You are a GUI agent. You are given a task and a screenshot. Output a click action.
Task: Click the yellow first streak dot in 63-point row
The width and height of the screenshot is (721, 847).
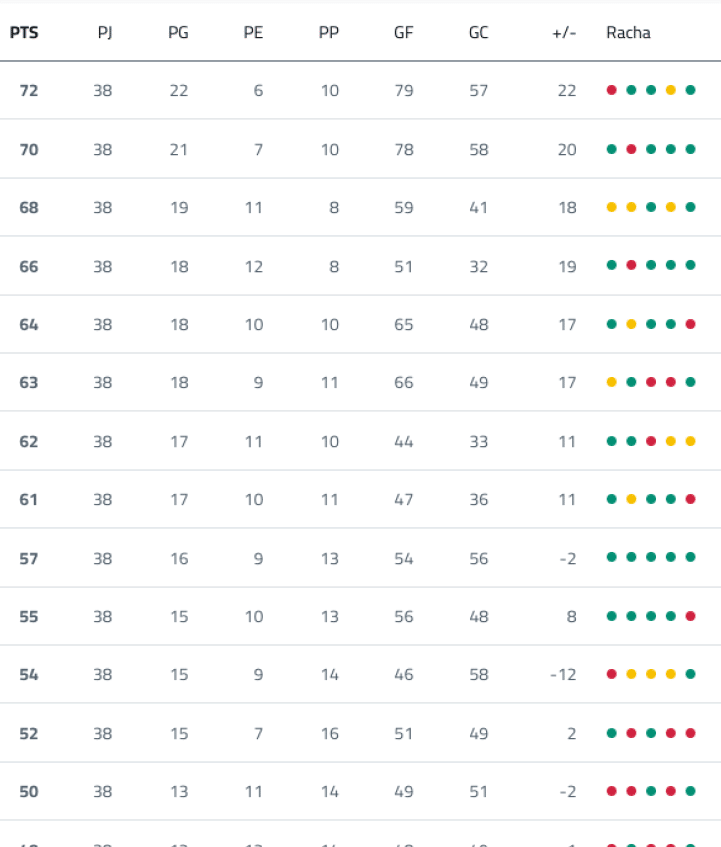tap(611, 382)
